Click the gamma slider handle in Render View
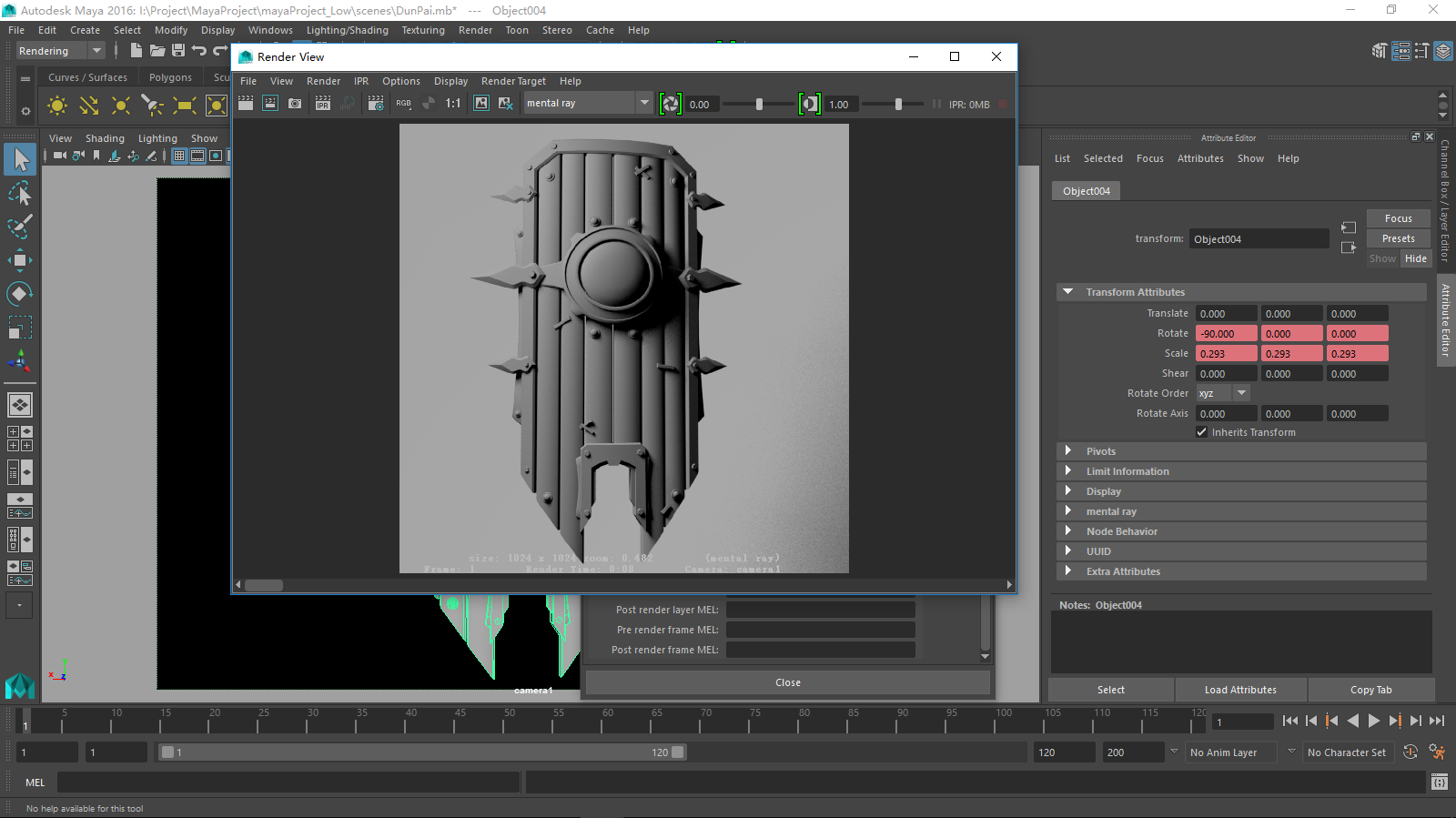Image resolution: width=1456 pixels, height=818 pixels. tap(898, 104)
